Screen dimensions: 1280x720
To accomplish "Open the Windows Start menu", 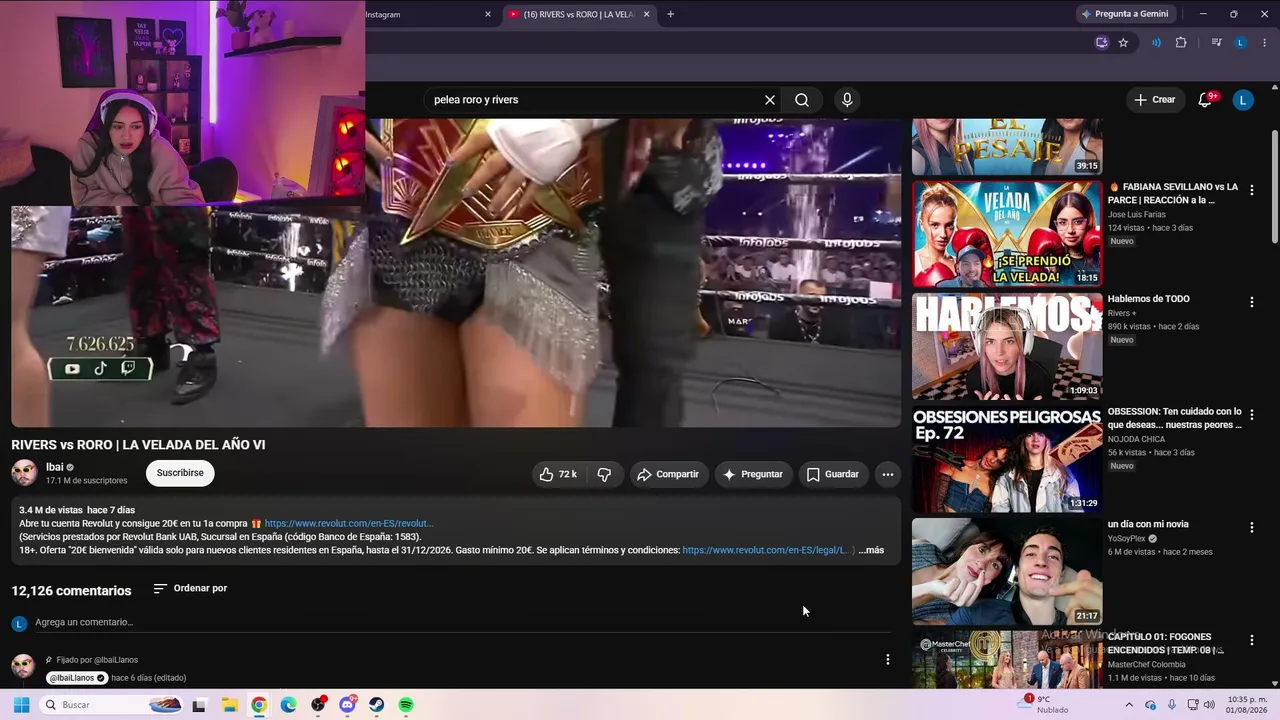I will click(21, 705).
